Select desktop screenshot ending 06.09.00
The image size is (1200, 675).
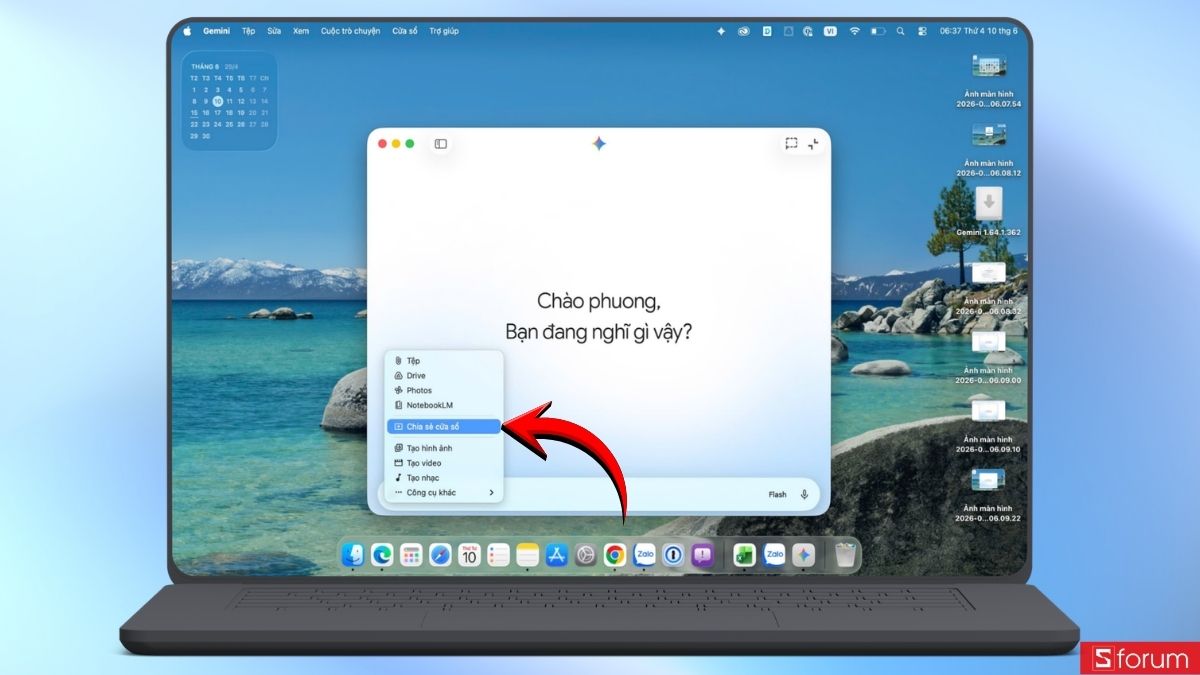(x=988, y=358)
